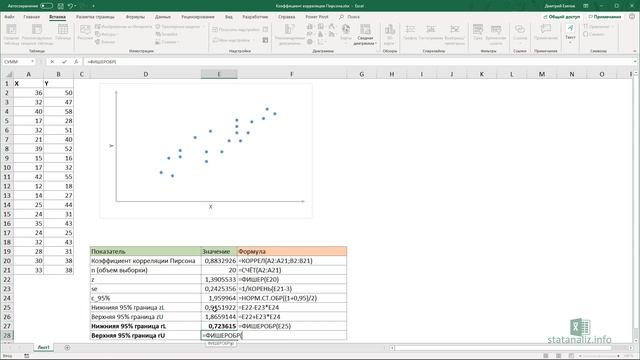
Task: Undo the last action
Action: point(70,6)
